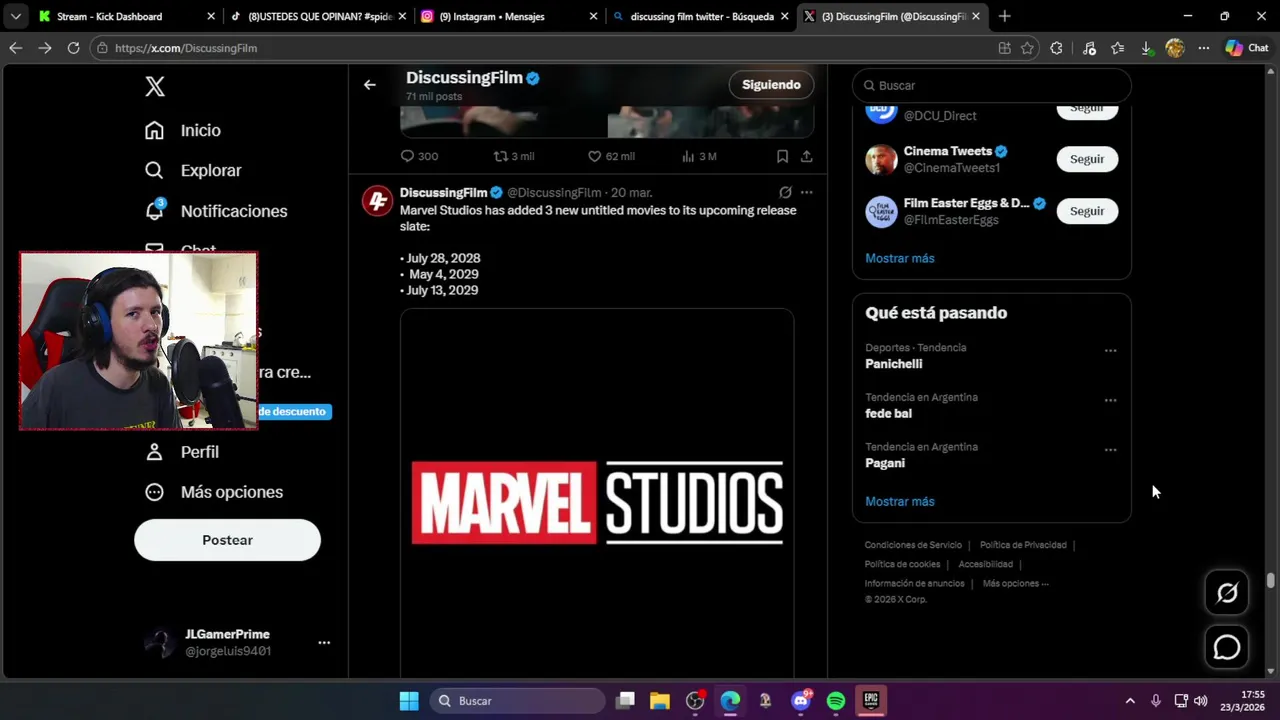This screenshot has height=720, width=1280.
Task: Open the Marvel Studios logo image
Action: (x=597, y=494)
